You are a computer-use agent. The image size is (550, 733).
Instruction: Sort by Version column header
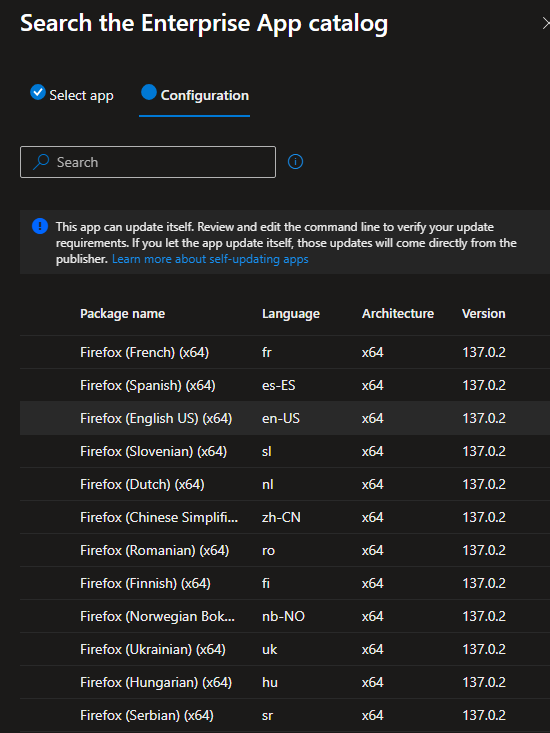(x=484, y=314)
